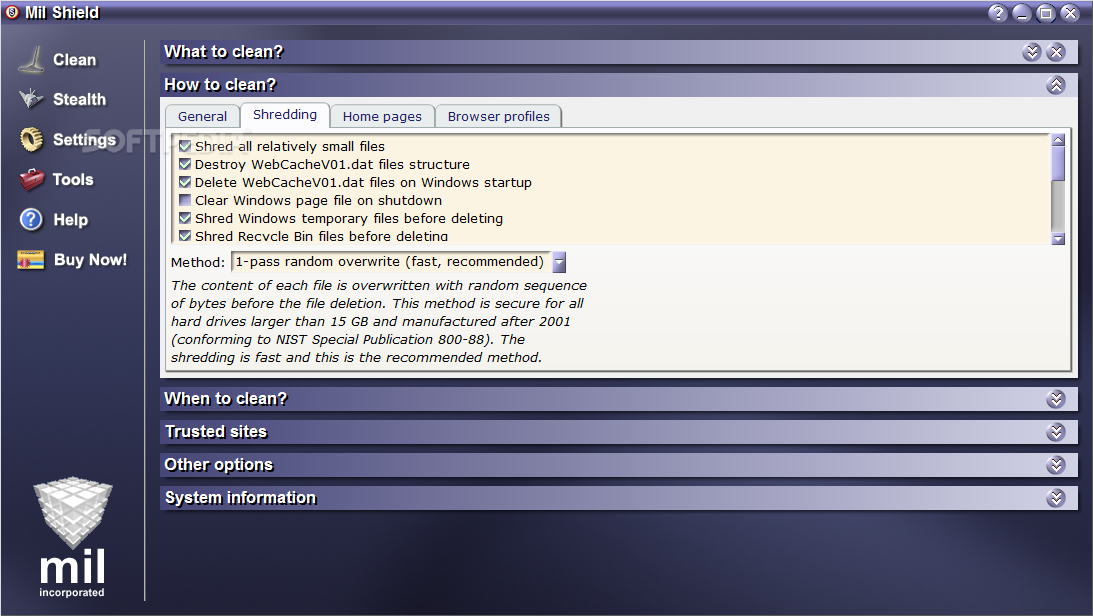This screenshot has width=1093, height=616.
Task: Click the options list scroll down arrow
Action: [x=1058, y=238]
